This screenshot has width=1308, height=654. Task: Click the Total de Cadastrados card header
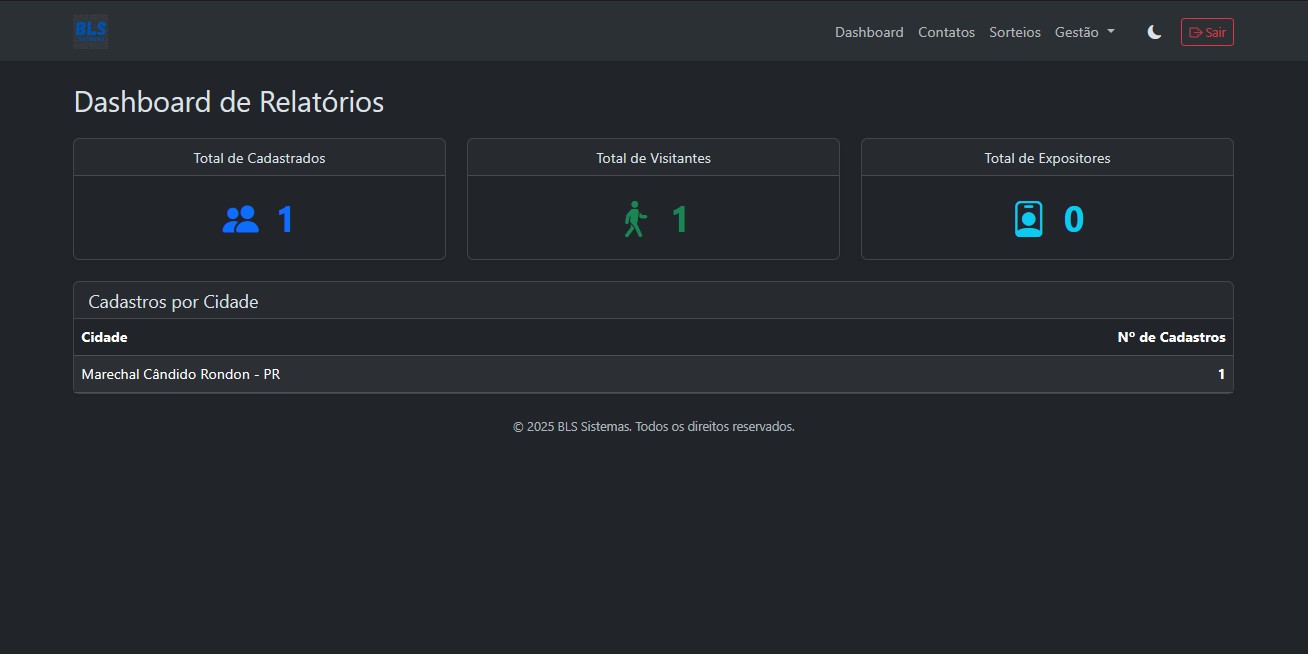259,158
